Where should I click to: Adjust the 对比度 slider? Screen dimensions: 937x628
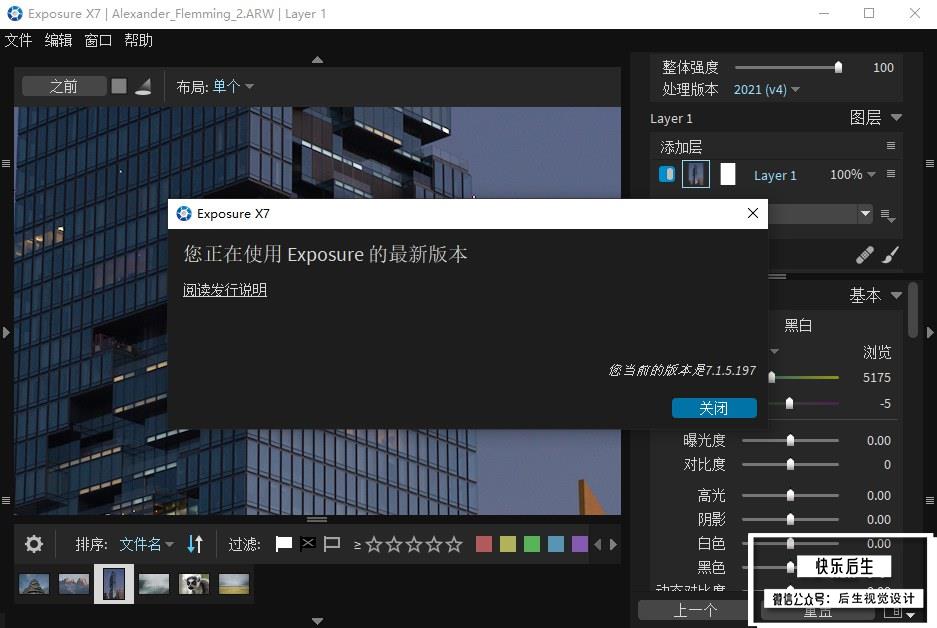click(x=790, y=464)
